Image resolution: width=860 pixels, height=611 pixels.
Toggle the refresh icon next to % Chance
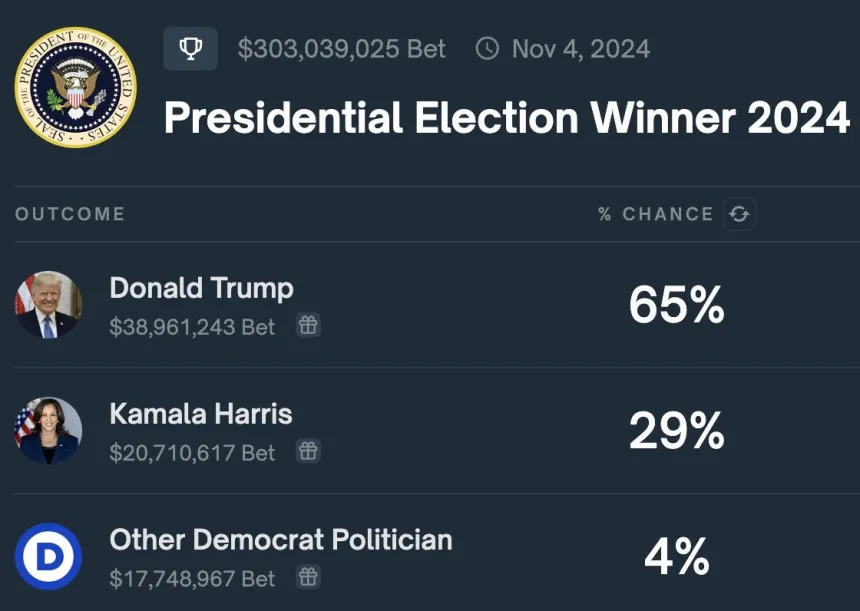[739, 214]
